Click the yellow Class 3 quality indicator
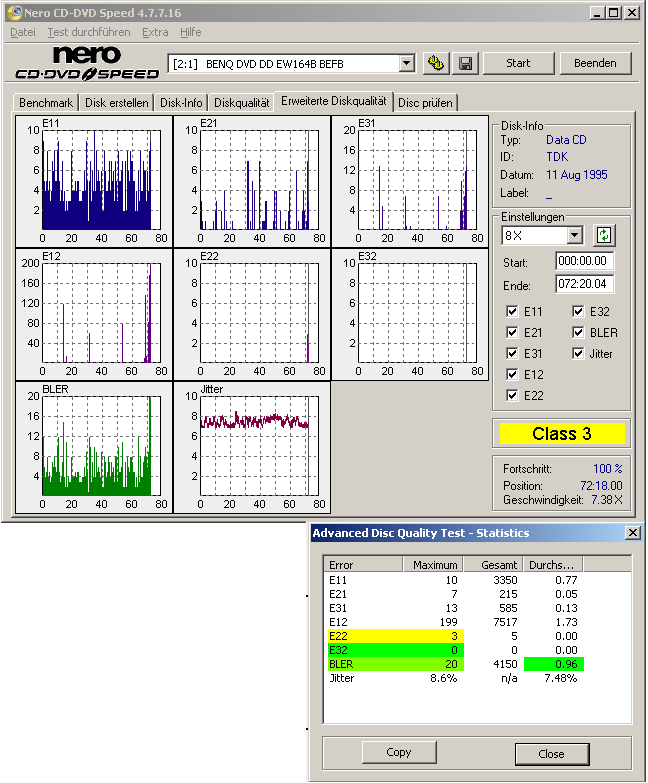The height and width of the screenshot is (783, 648). pos(562,433)
